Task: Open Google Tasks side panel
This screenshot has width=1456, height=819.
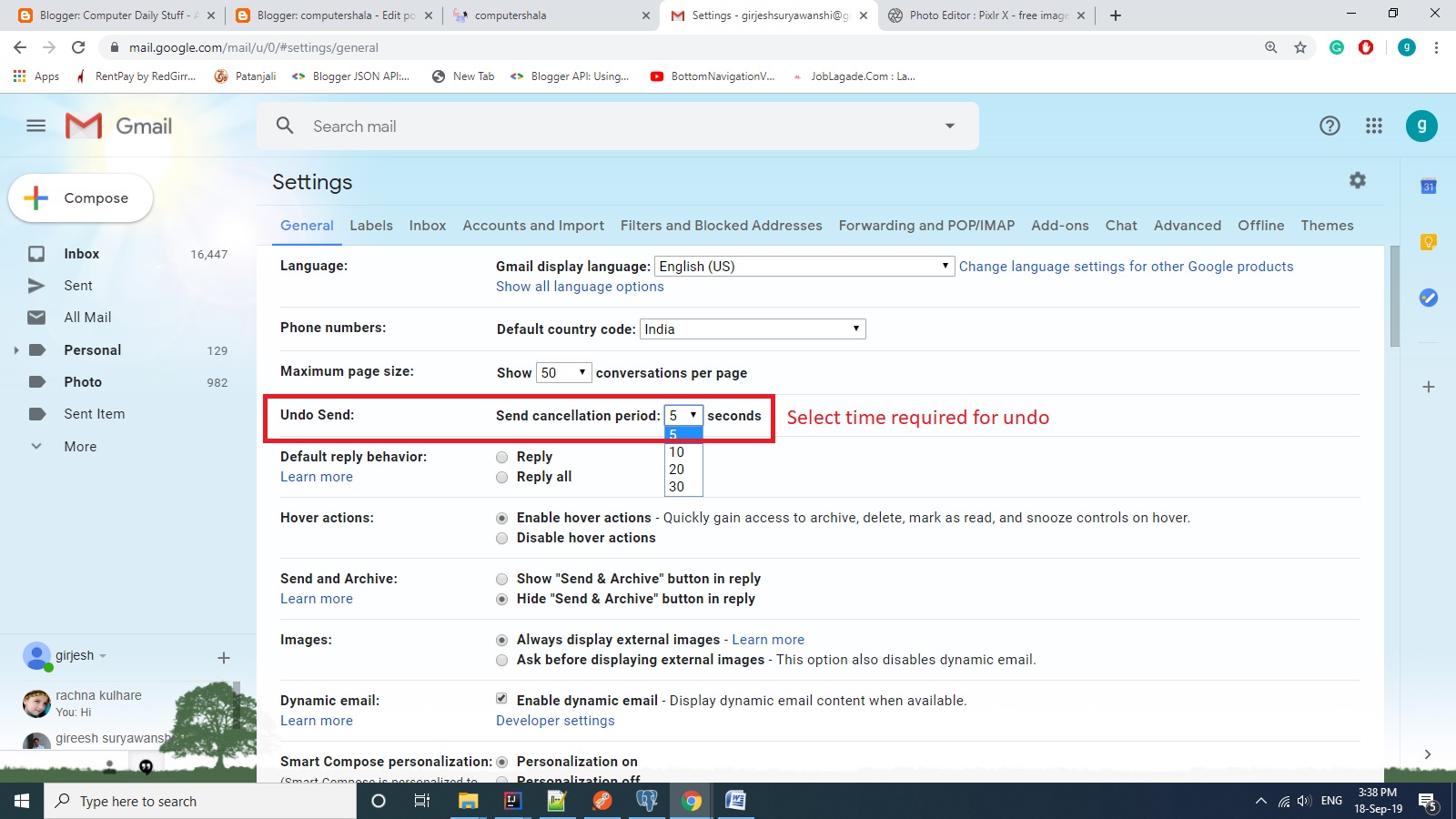Action: (x=1429, y=298)
